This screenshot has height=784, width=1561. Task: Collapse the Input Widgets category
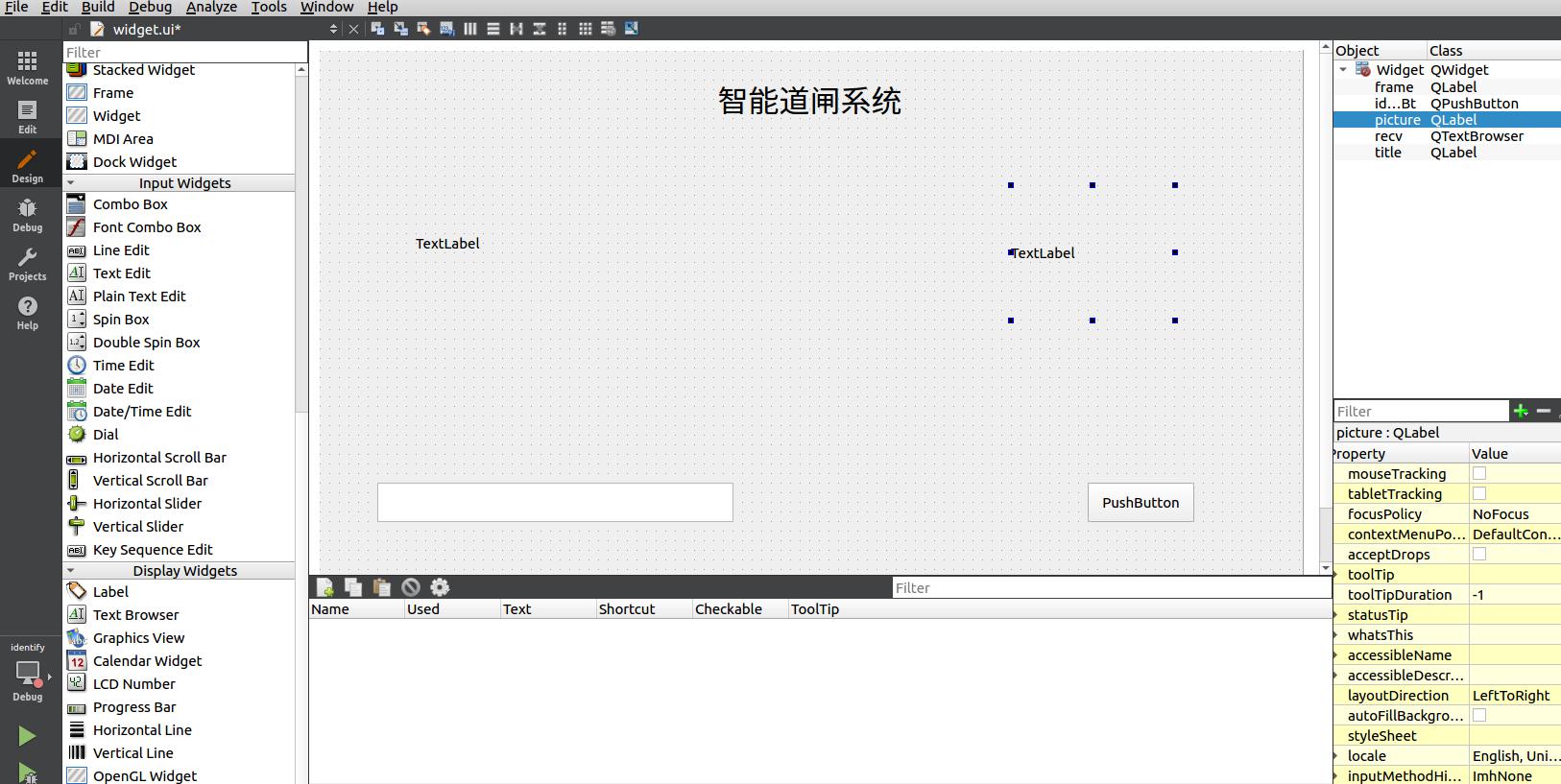pyautogui.click(x=71, y=182)
